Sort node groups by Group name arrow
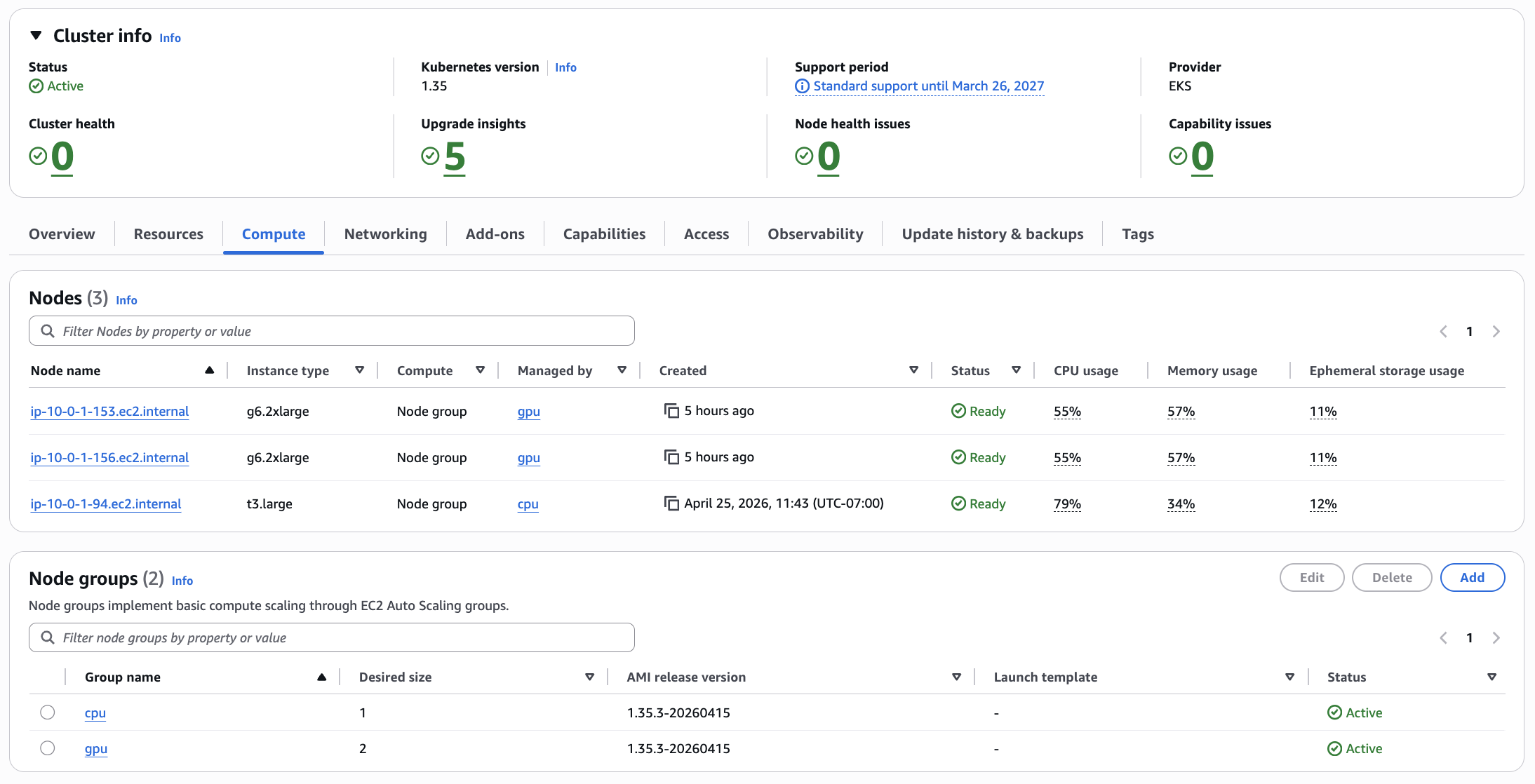 (321, 677)
